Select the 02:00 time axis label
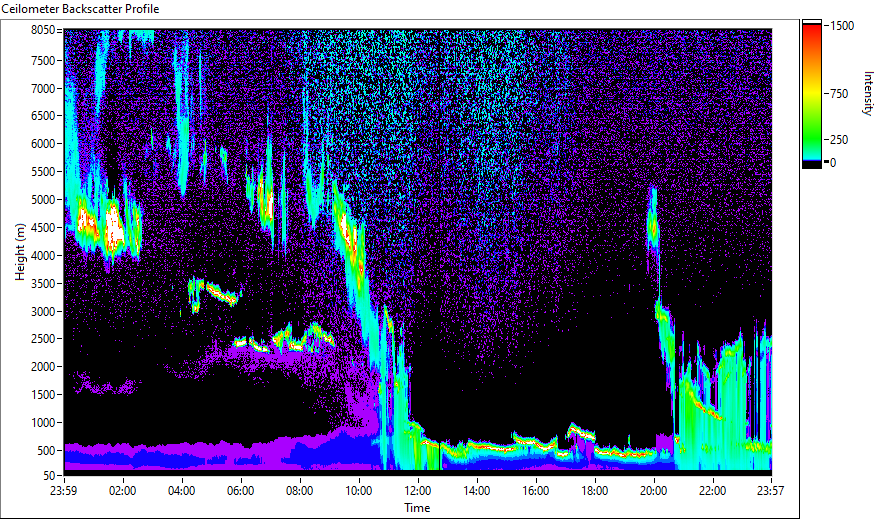This screenshot has height=519, width=878. (x=123, y=491)
